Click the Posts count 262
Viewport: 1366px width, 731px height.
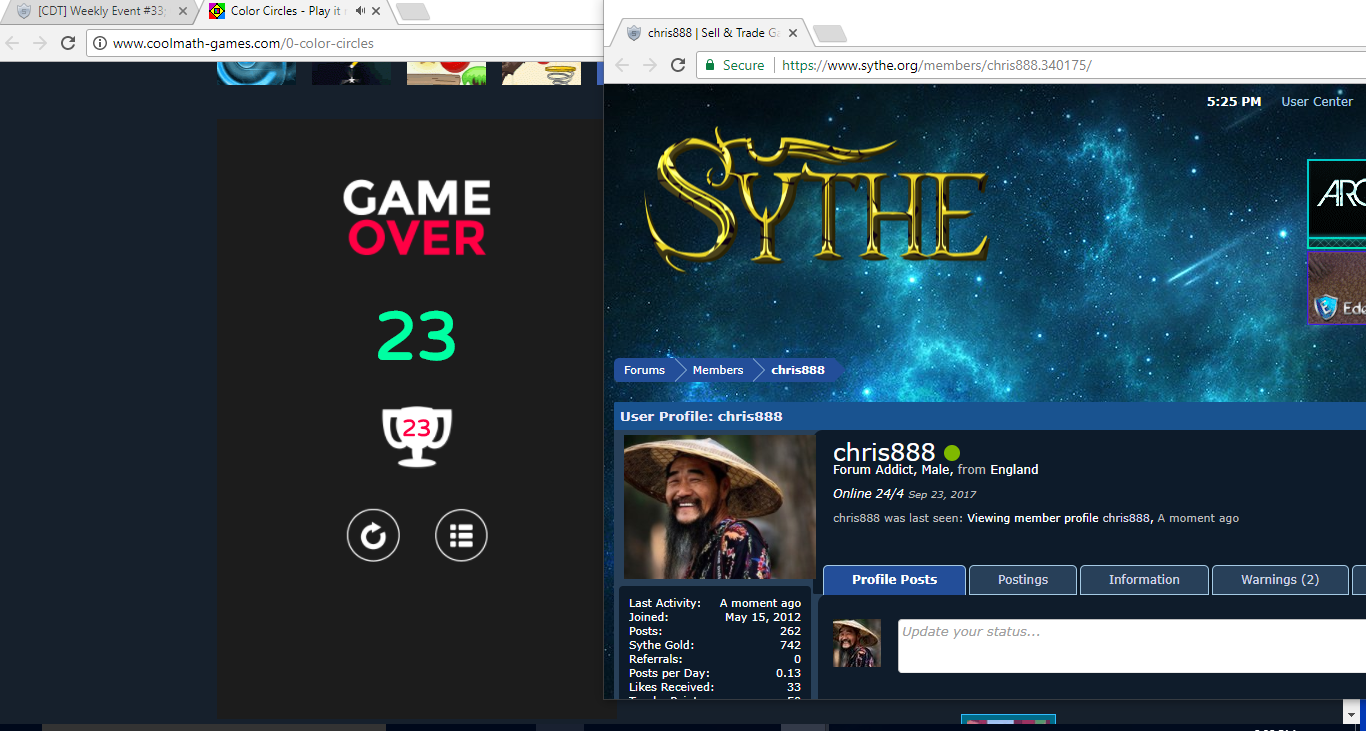pyautogui.click(x=790, y=632)
